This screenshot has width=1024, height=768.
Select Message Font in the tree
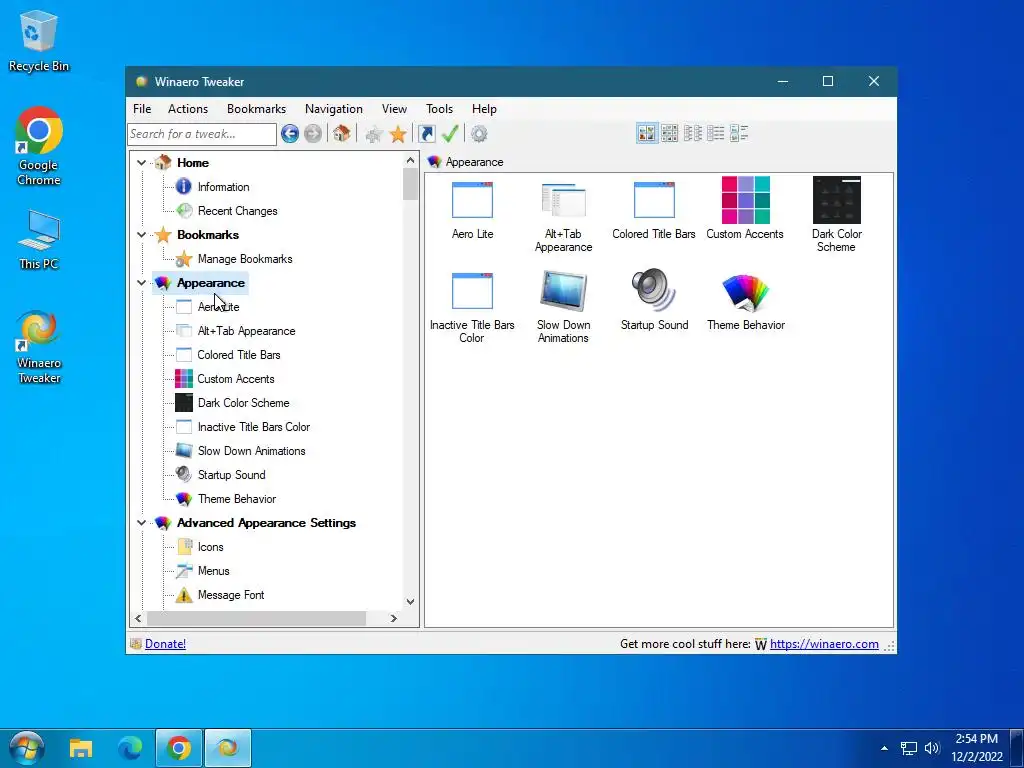pyautogui.click(x=231, y=595)
